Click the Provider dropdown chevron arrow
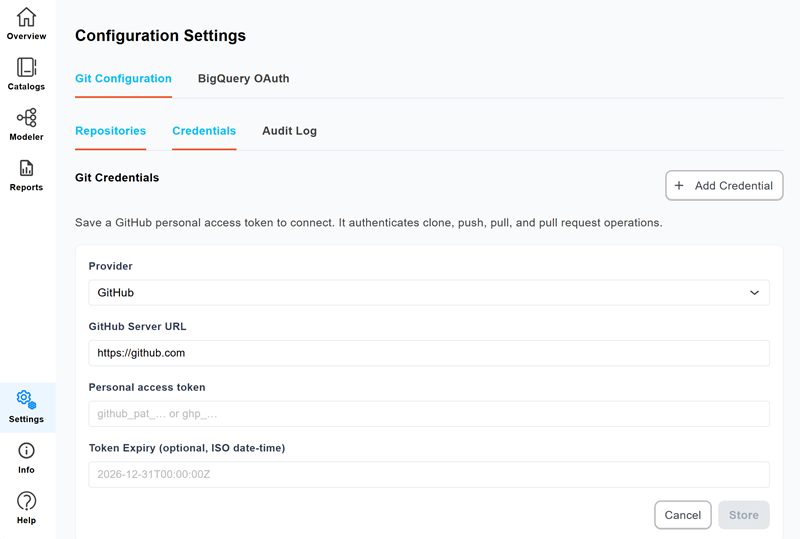Image resolution: width=800 pixels, height=539 pixels. tap(754, 292)
